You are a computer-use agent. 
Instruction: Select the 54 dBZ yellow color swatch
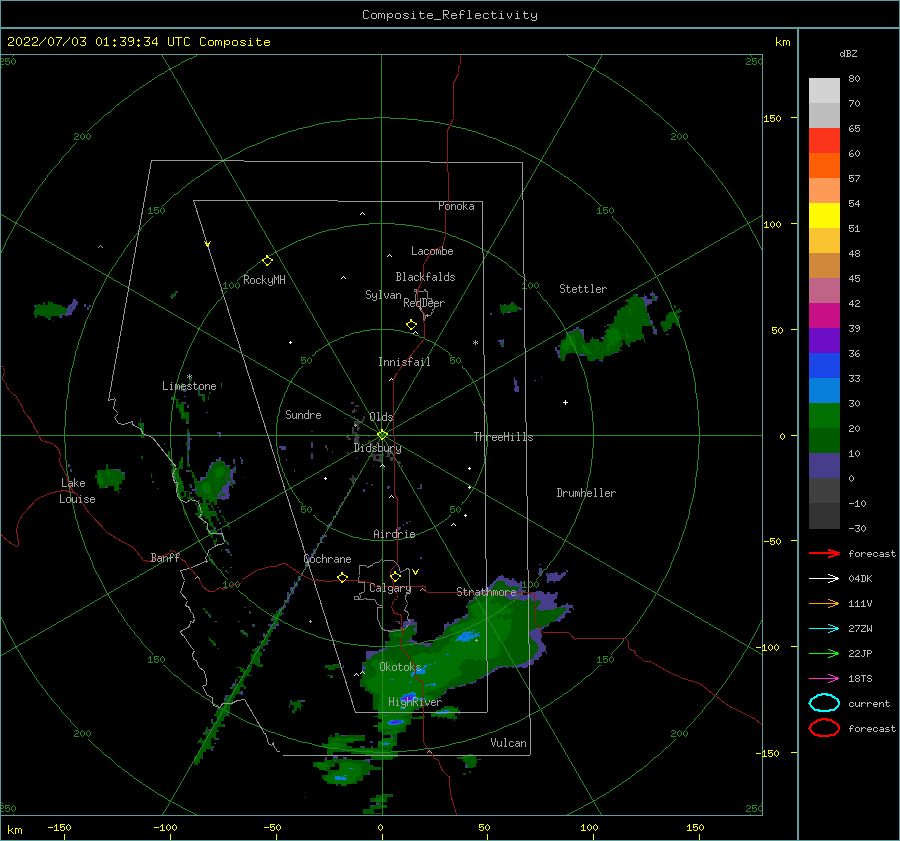coord(824,216)
